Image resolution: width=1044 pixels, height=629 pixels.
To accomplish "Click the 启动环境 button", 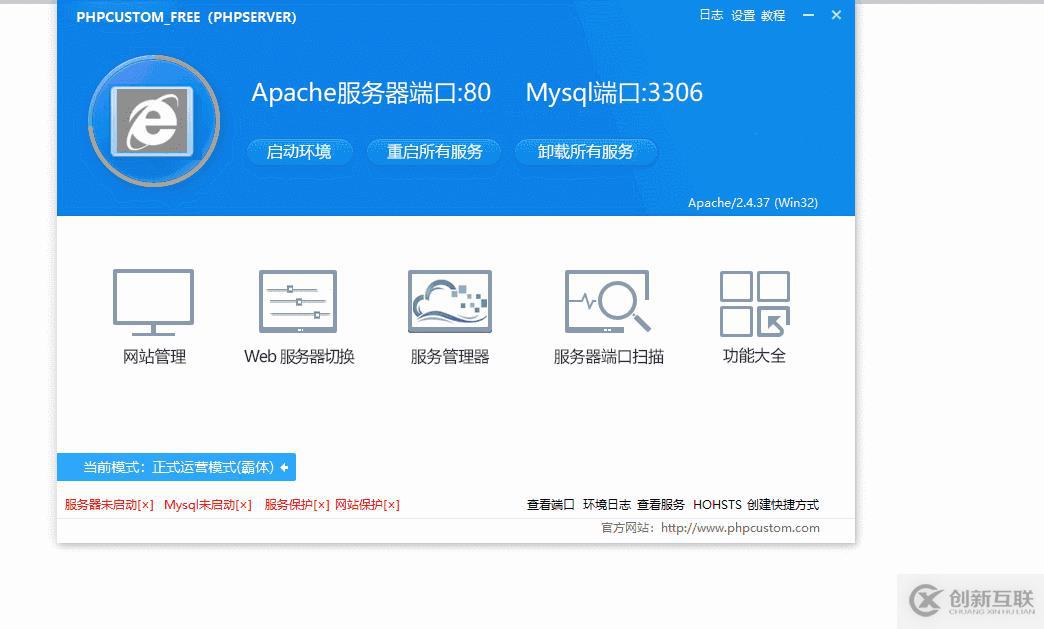I will coord(299,151).
